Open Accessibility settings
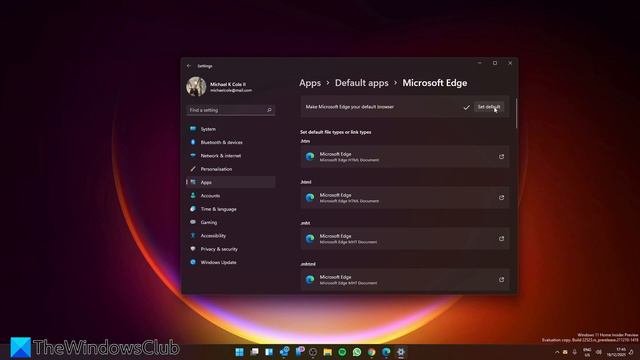This screenshot has width=640, height=360. [x=231, y=236]
